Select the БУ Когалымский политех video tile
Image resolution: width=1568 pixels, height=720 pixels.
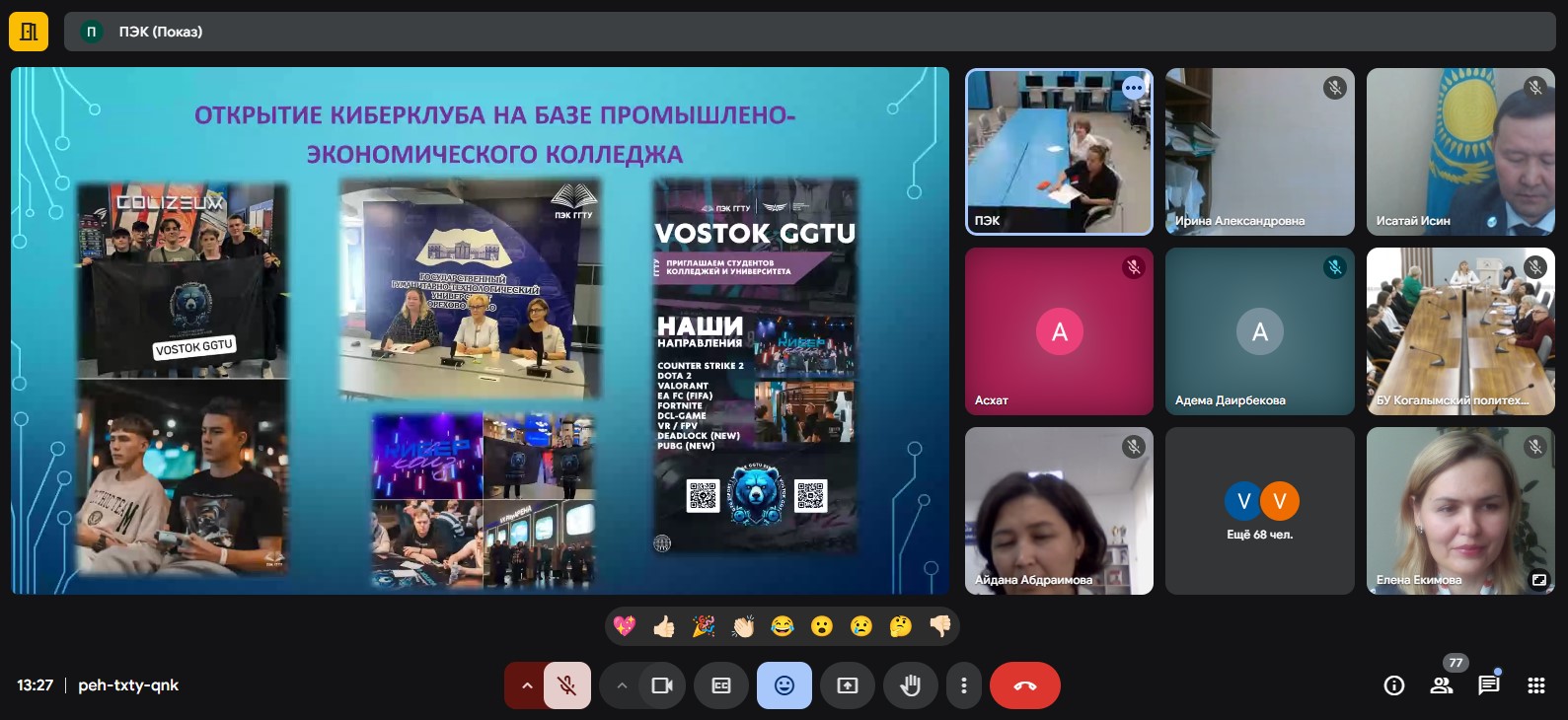click(1460, 331)
